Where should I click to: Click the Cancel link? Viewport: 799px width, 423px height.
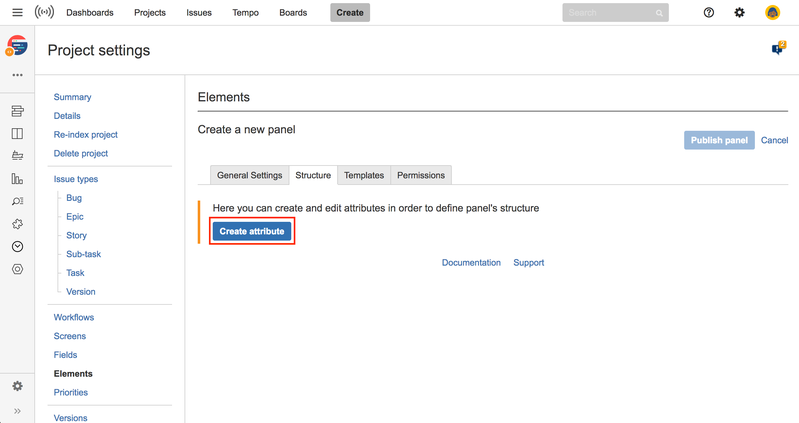[774, 140]
